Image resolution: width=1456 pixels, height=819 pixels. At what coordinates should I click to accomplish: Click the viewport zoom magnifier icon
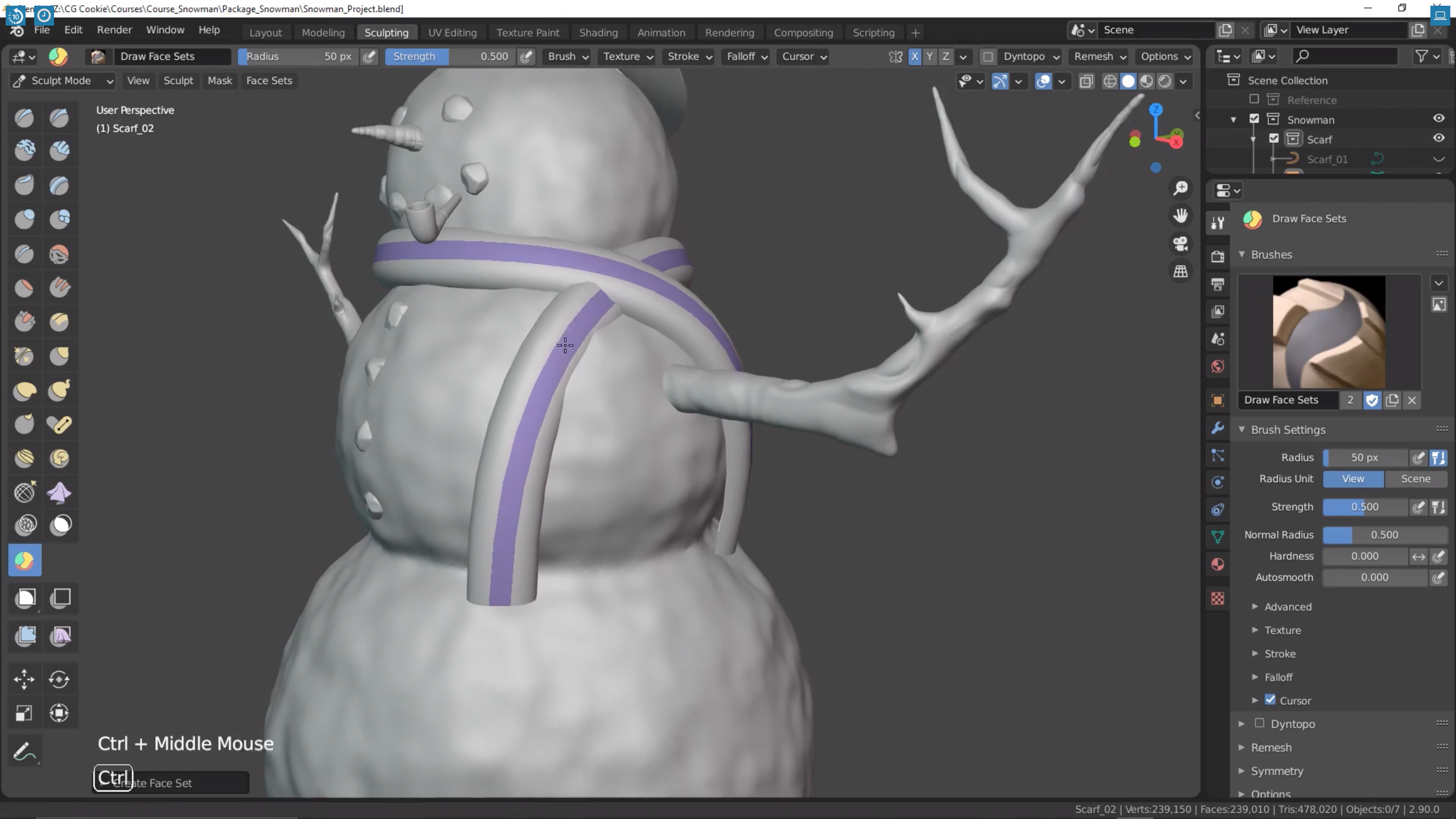click(1181, 188)
